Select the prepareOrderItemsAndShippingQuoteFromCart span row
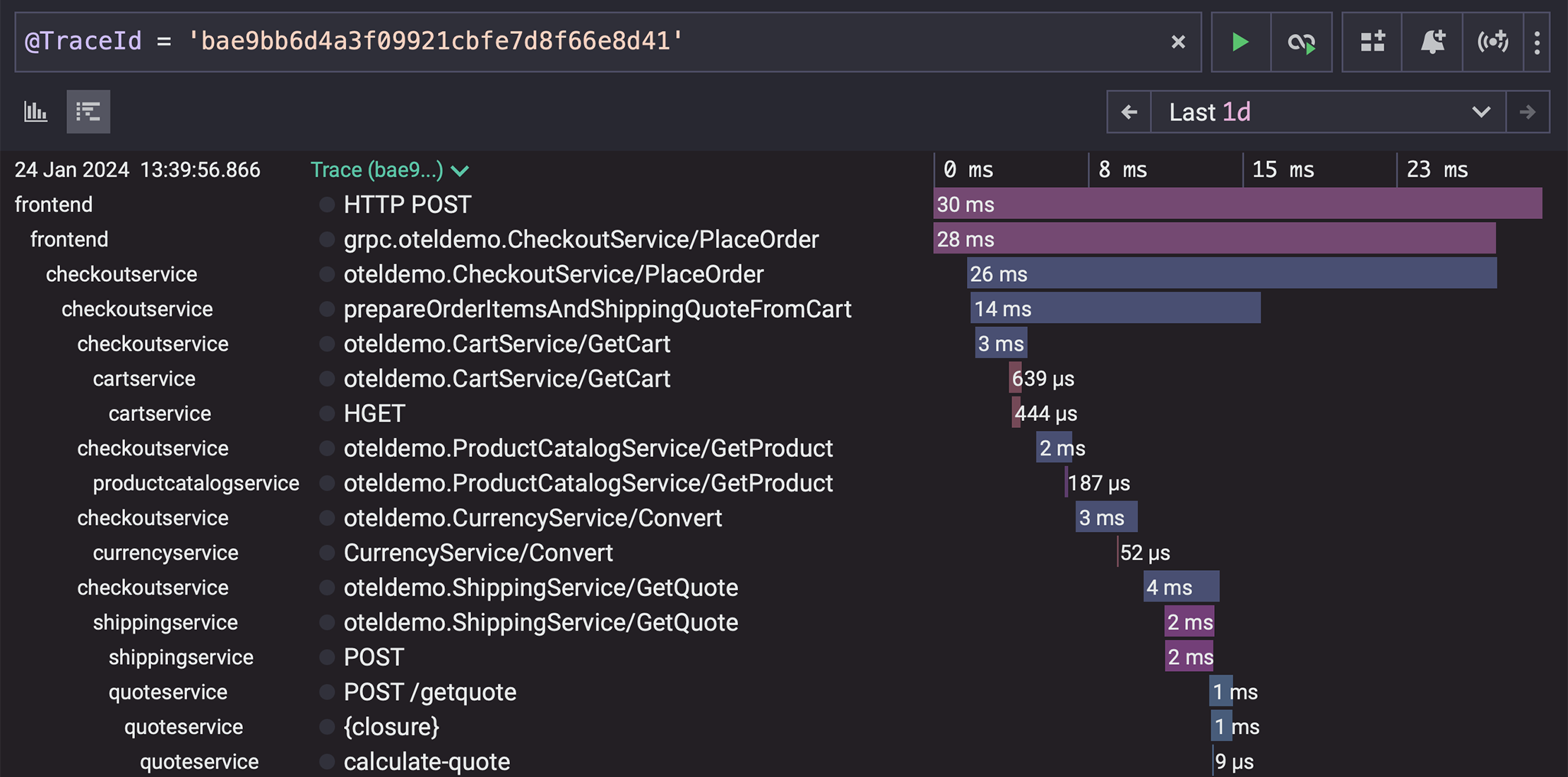Screen dimensions: 1568x777 coord(597,309)
